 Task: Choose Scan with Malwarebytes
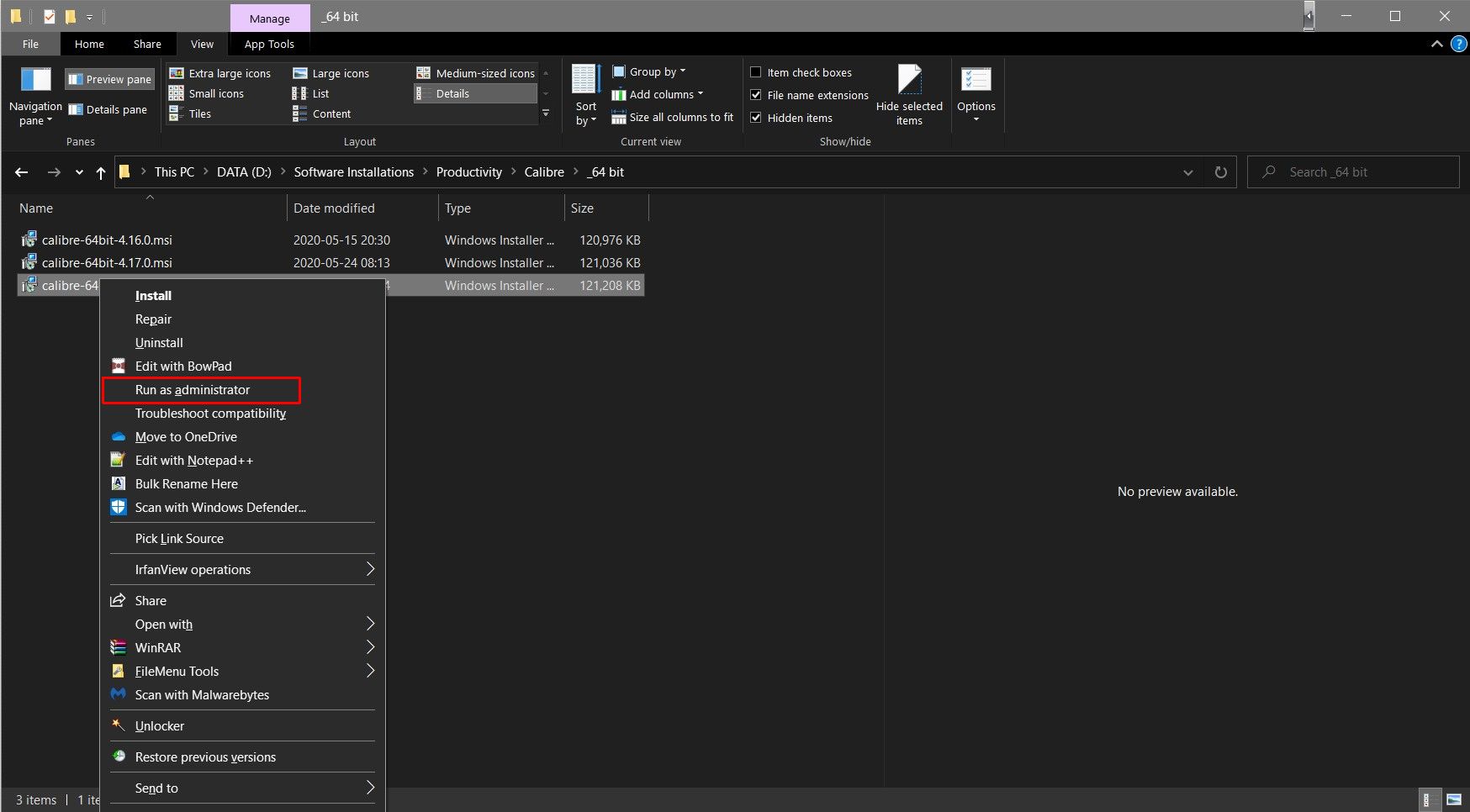tap(202, 695)
